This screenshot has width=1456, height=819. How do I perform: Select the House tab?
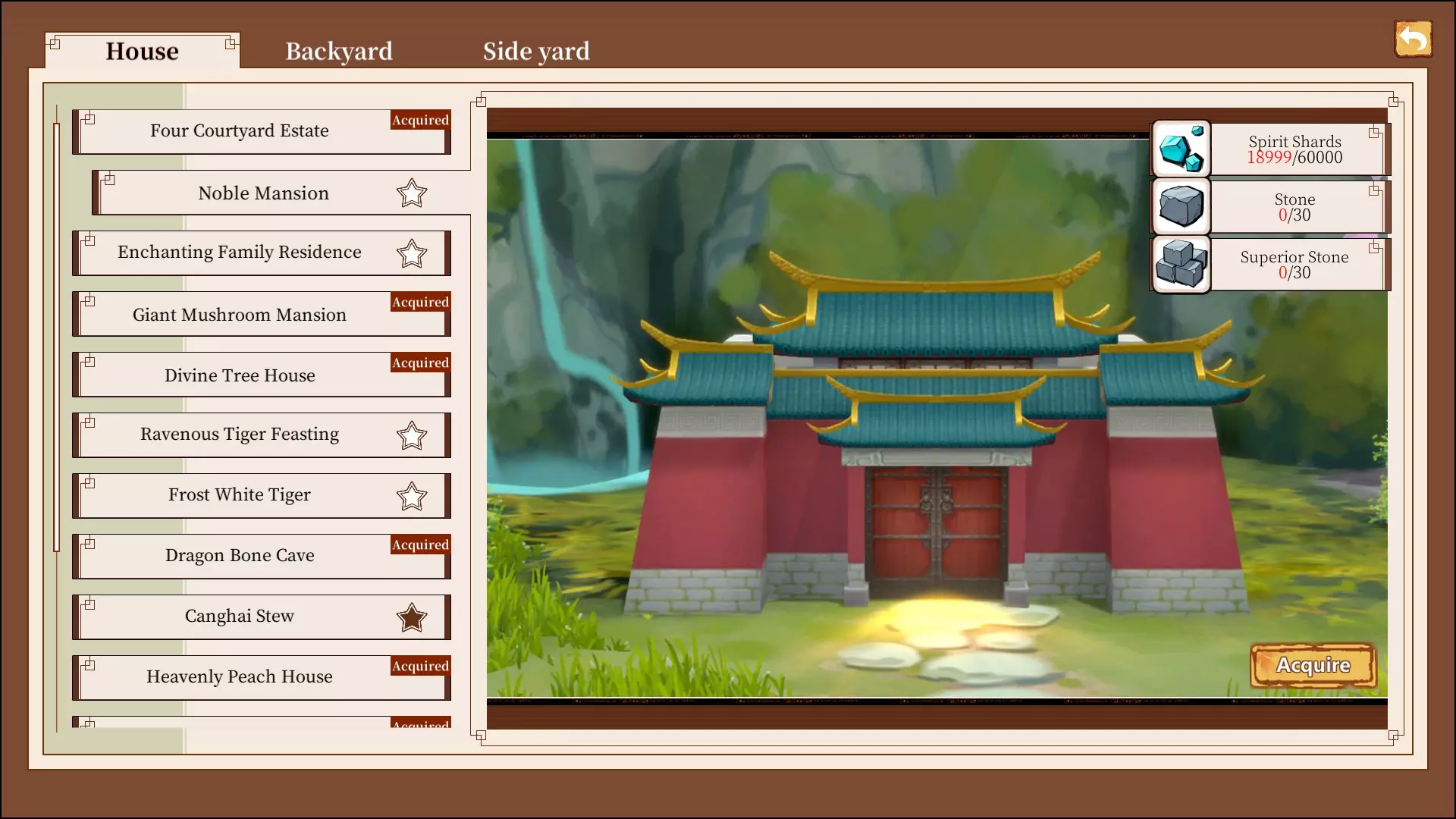(143, 52)
